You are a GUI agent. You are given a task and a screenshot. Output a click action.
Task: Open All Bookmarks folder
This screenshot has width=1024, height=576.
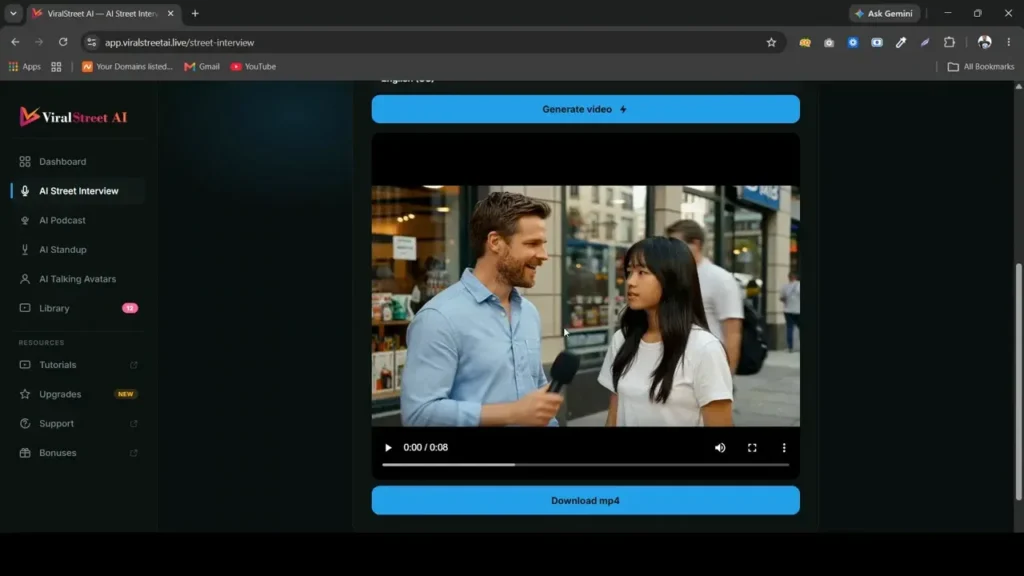tap(981, 67)
